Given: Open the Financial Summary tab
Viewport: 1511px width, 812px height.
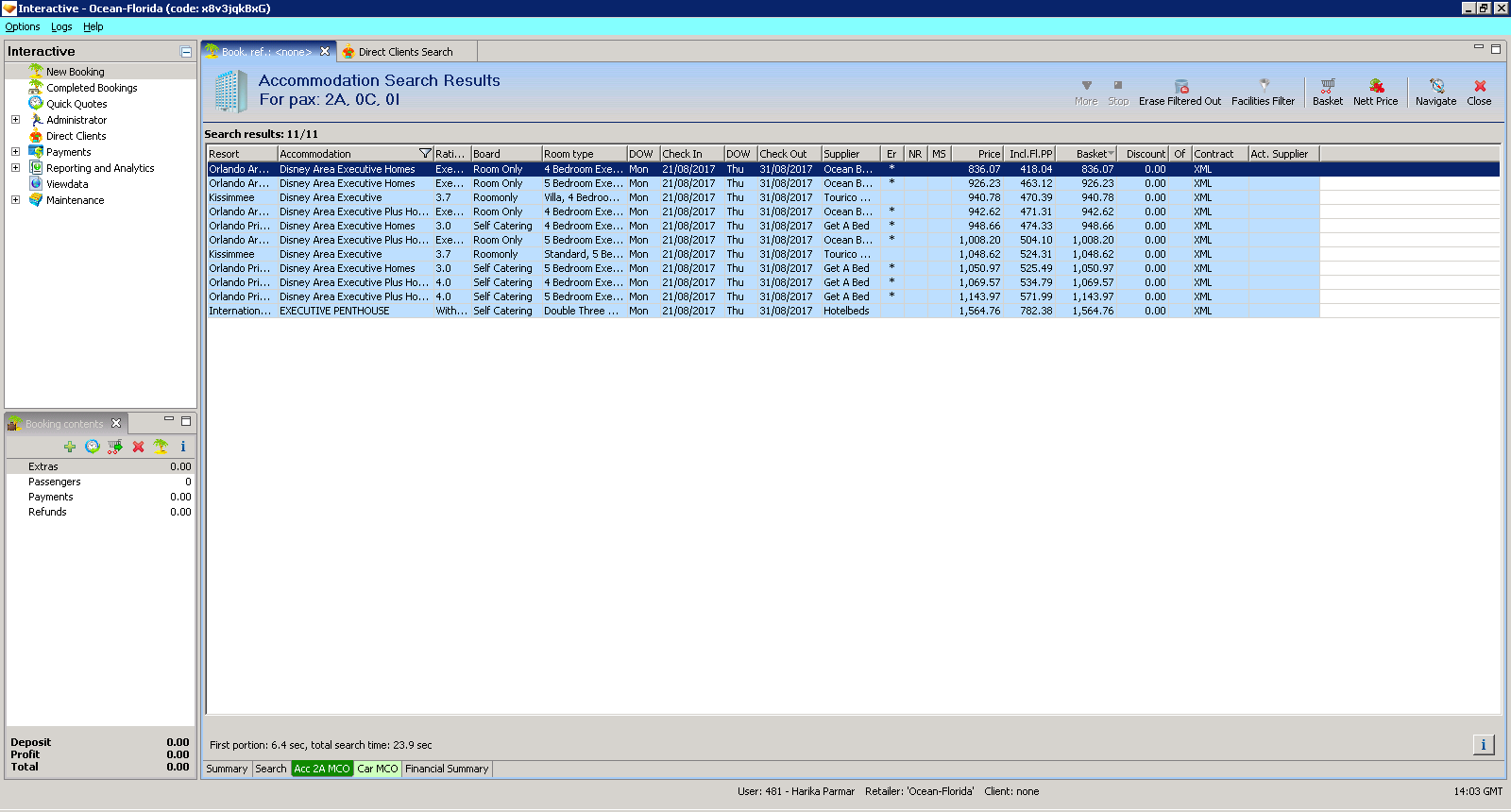Looking at the screenshot, I should 447,769.
